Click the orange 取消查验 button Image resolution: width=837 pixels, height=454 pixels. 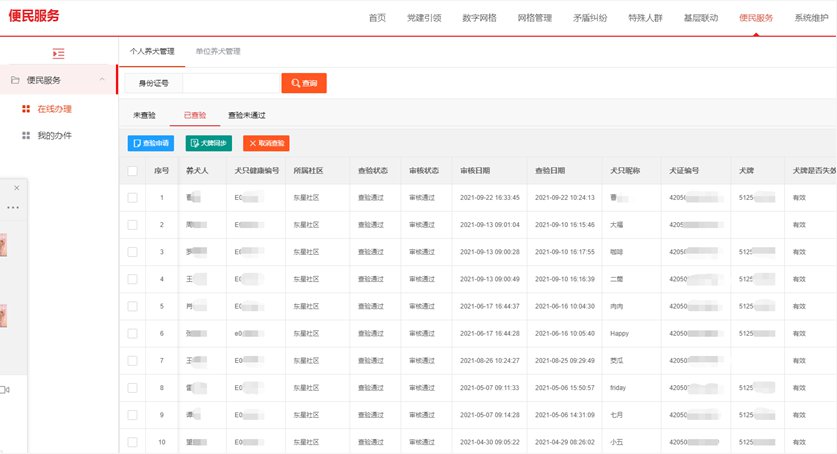pos(266,144)
